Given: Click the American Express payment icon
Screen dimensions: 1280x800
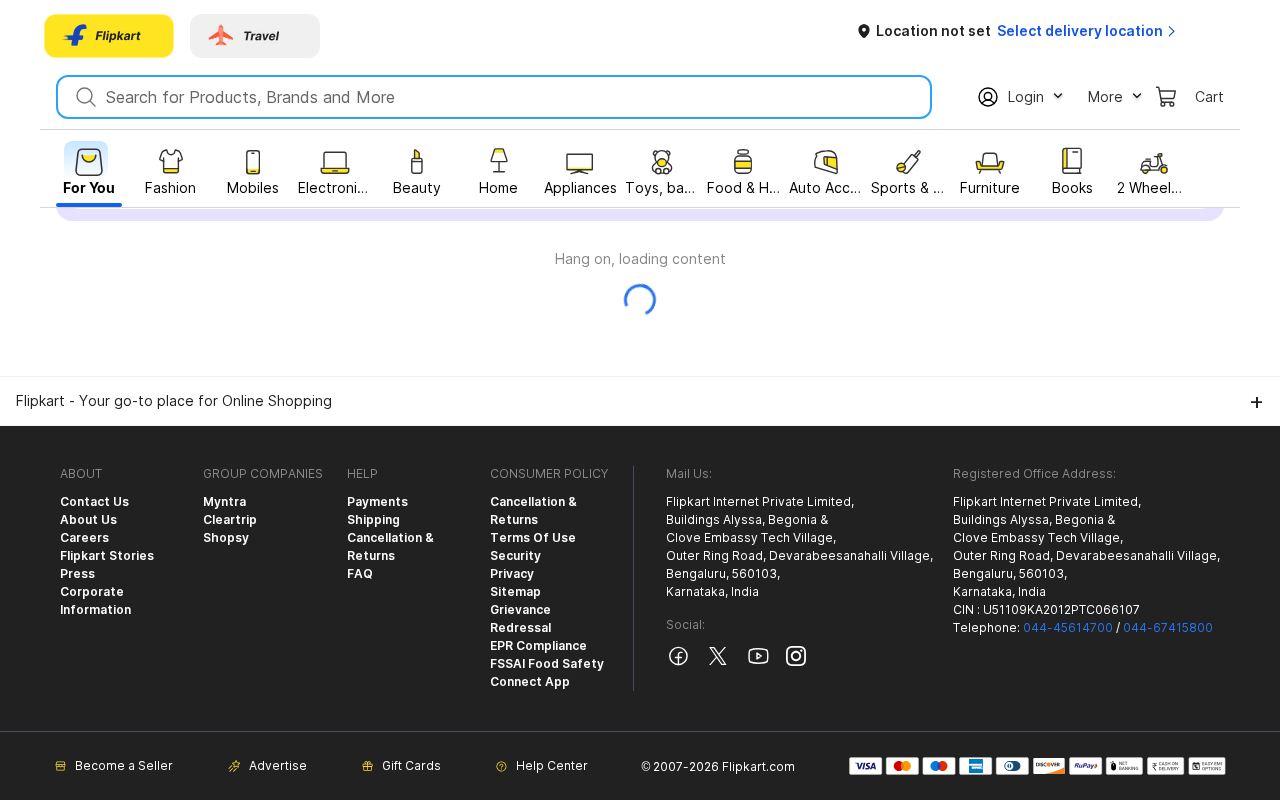Looking at the screenshot, I should 976,766.
